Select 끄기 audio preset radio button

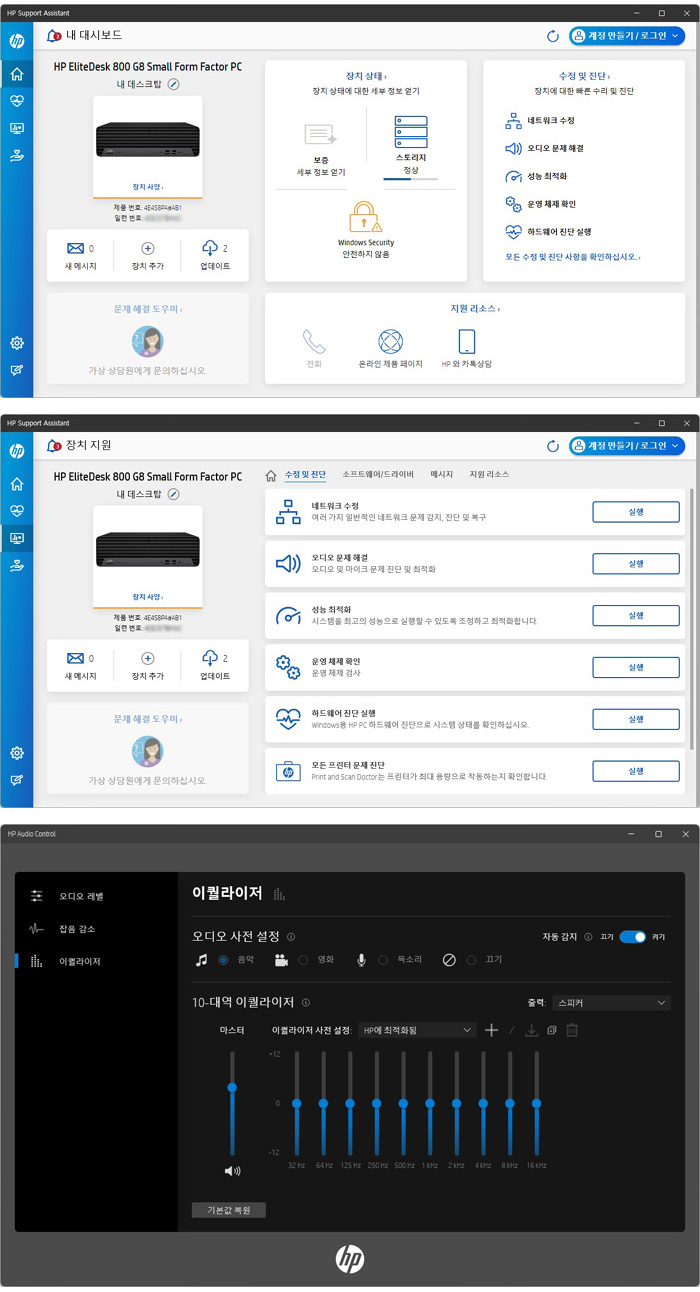(471, 960)
